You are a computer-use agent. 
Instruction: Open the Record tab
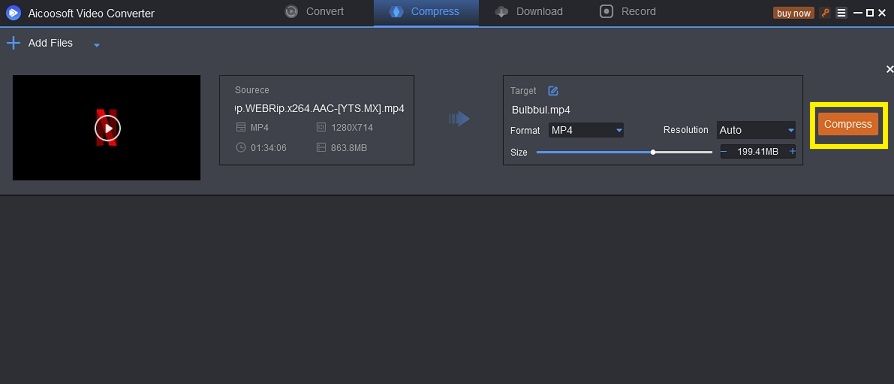tap(628, 11)
